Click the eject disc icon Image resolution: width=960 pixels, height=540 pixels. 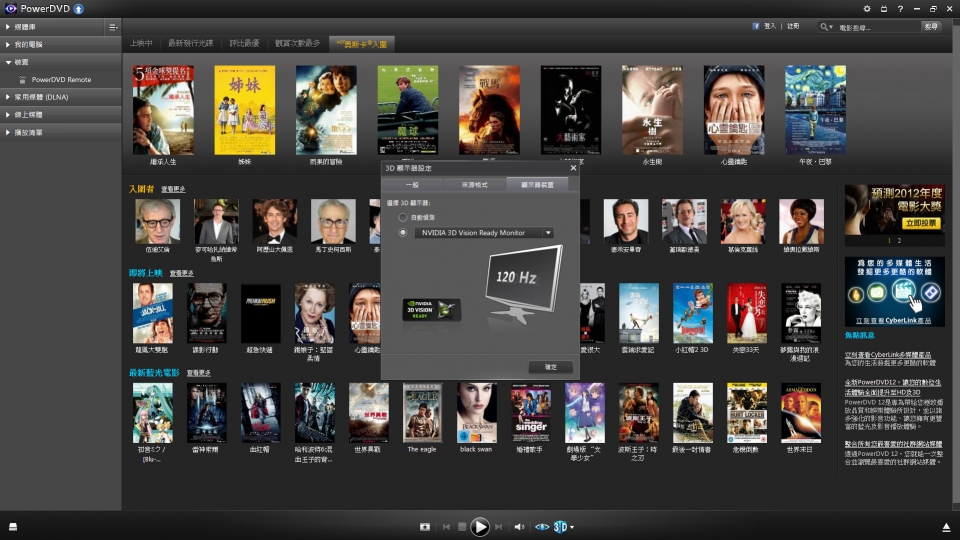pos(946,527)
